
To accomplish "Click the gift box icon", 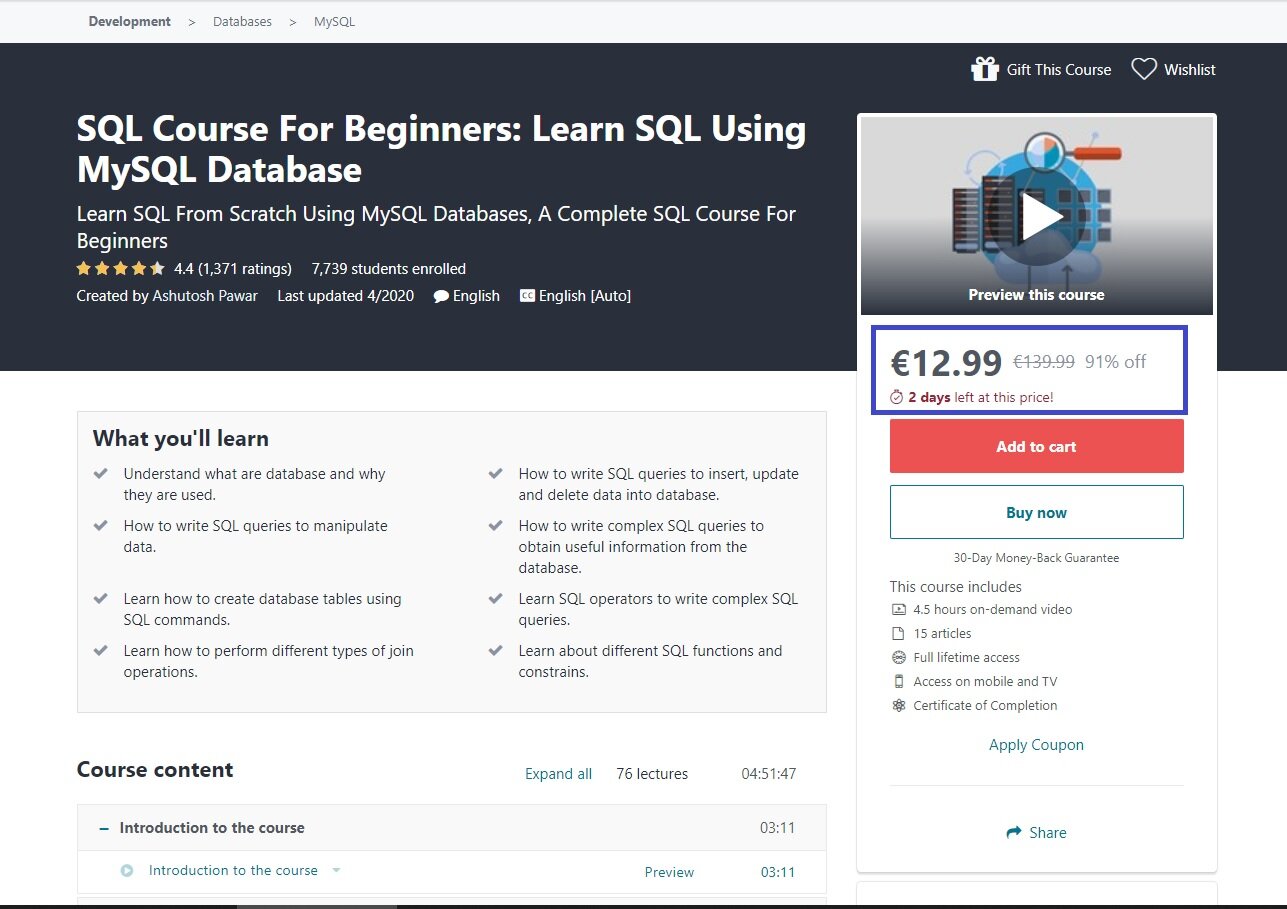I will (985, 69).
